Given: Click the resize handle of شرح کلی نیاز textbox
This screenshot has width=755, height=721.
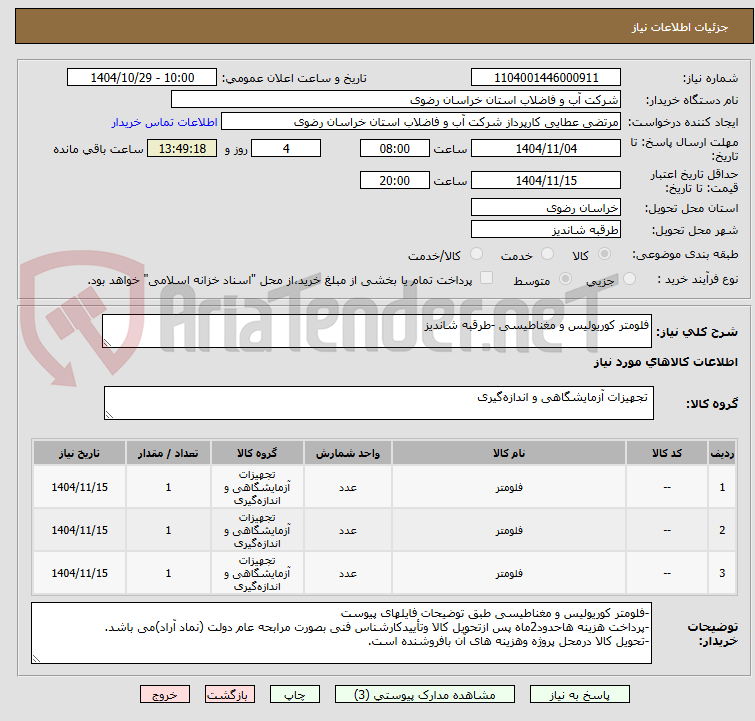Looking at the screenshot, I should [107, 342].
